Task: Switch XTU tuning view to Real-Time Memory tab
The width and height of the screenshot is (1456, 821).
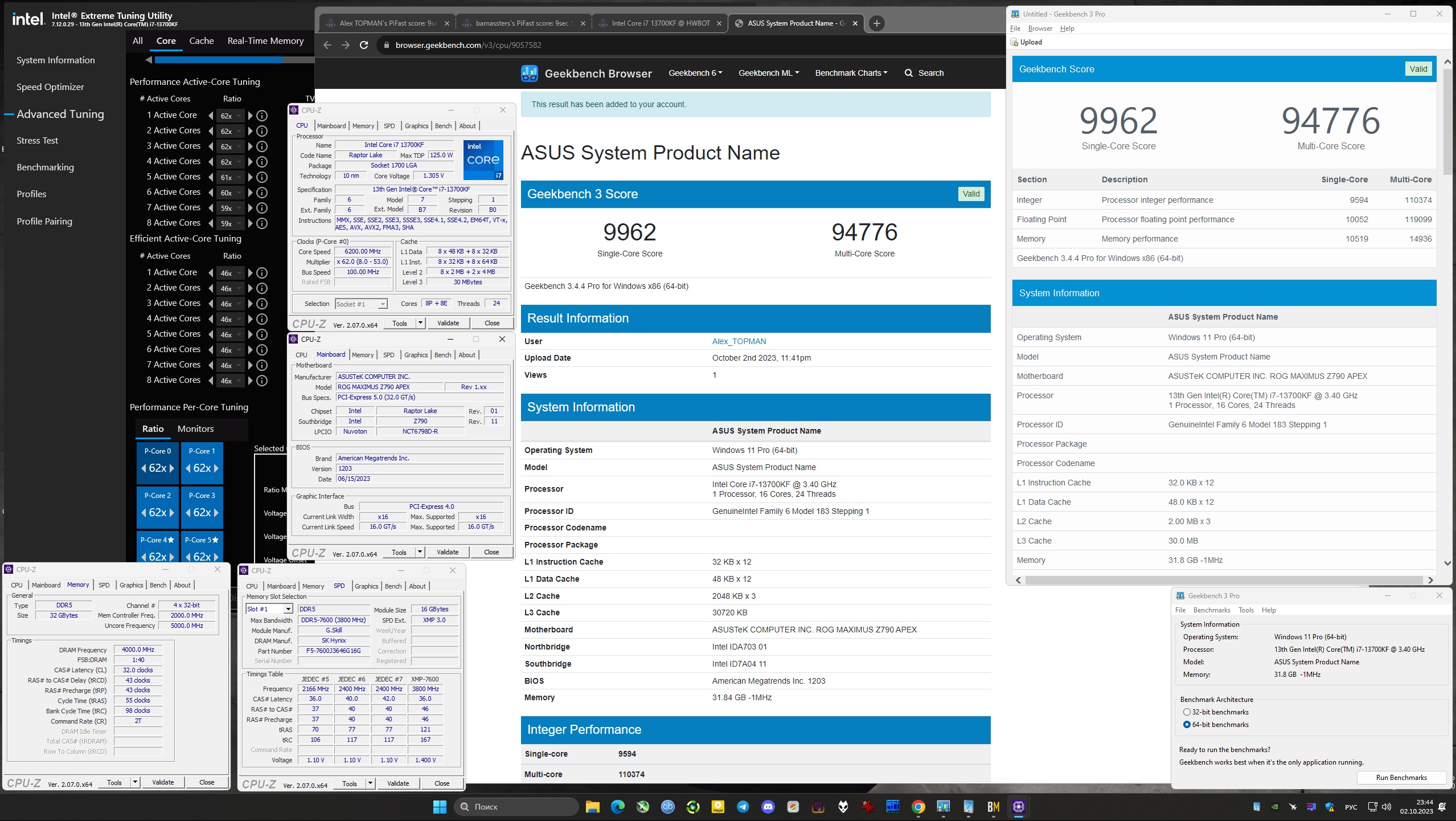Action: pos(265,41)
